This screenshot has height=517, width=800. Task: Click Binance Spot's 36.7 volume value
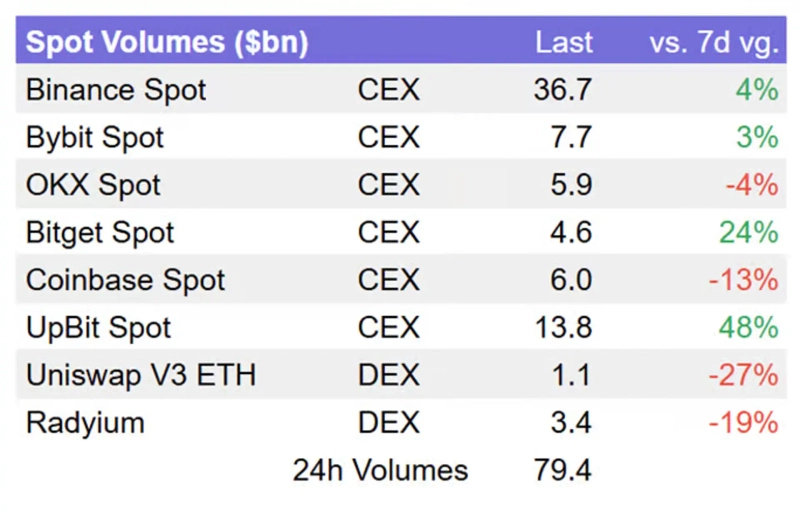coord(563,90)
